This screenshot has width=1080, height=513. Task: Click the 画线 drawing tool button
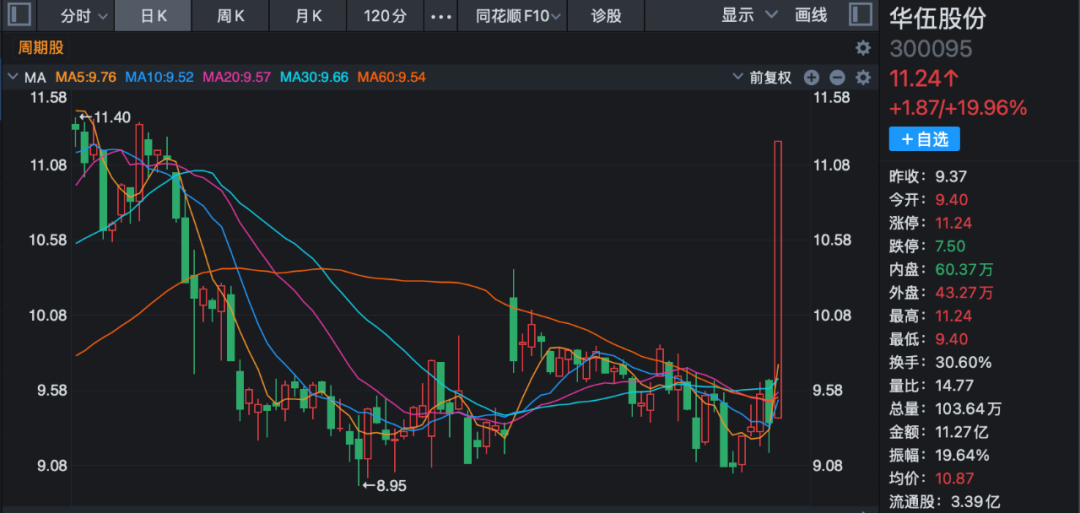(x=811, y=15)
